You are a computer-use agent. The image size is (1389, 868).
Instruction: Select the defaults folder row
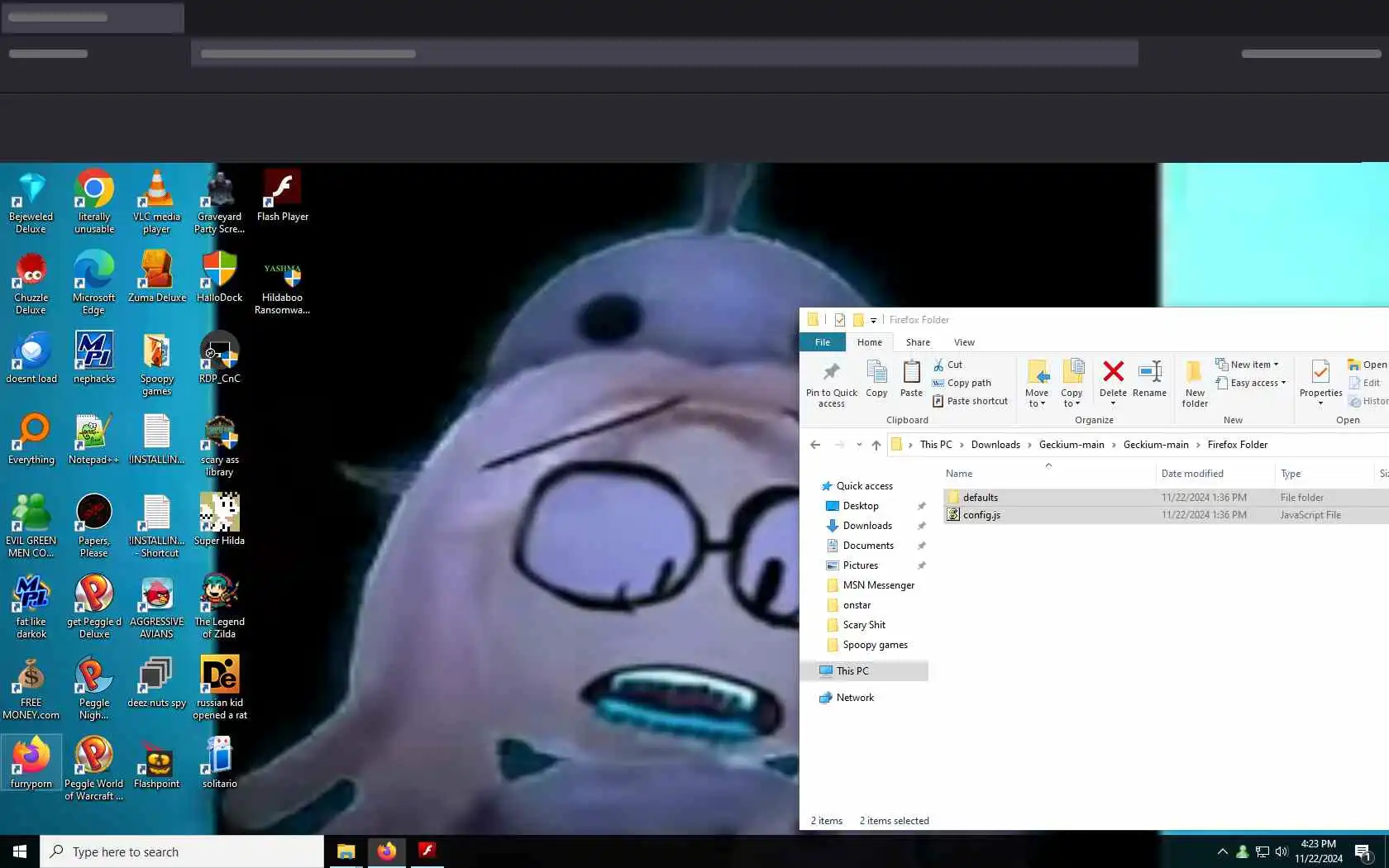tap(1166, 498)
